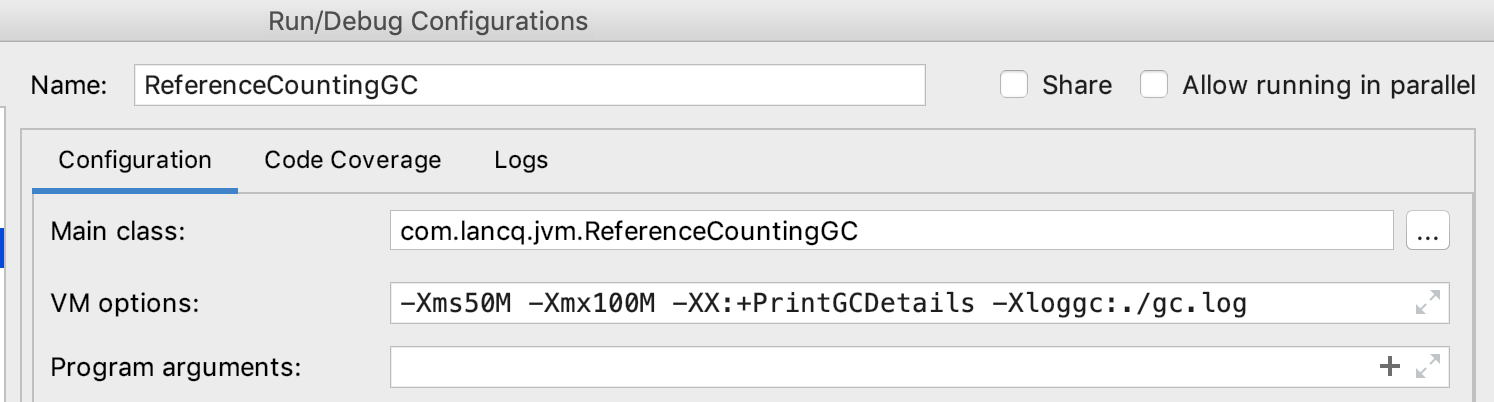Click the 'Allow running in parallel' label text
Screen dimensions: 1494x402
coord(1328,85)
